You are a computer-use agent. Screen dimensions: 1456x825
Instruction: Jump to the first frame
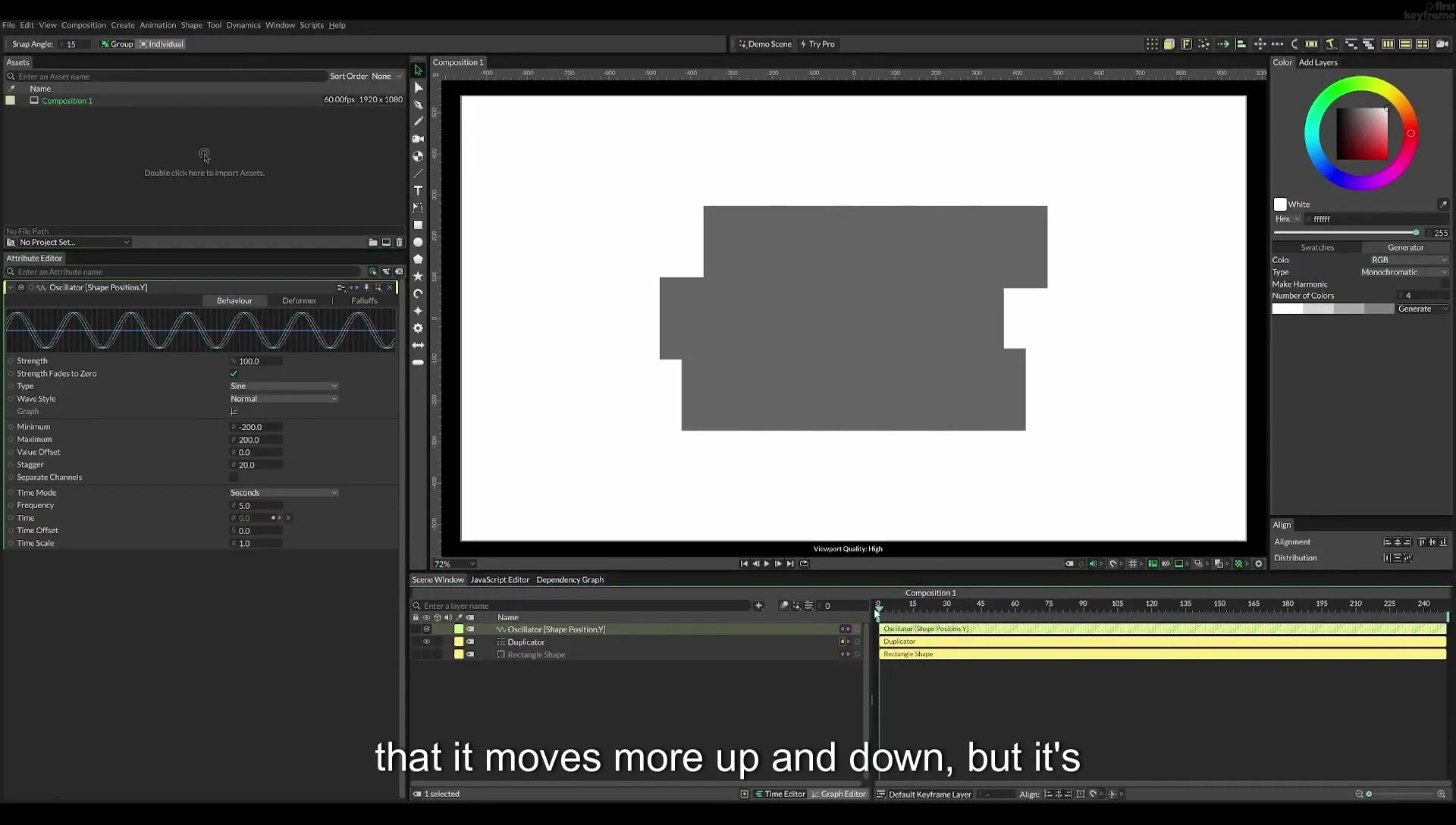pyautogui.click(x=744, y=563)
